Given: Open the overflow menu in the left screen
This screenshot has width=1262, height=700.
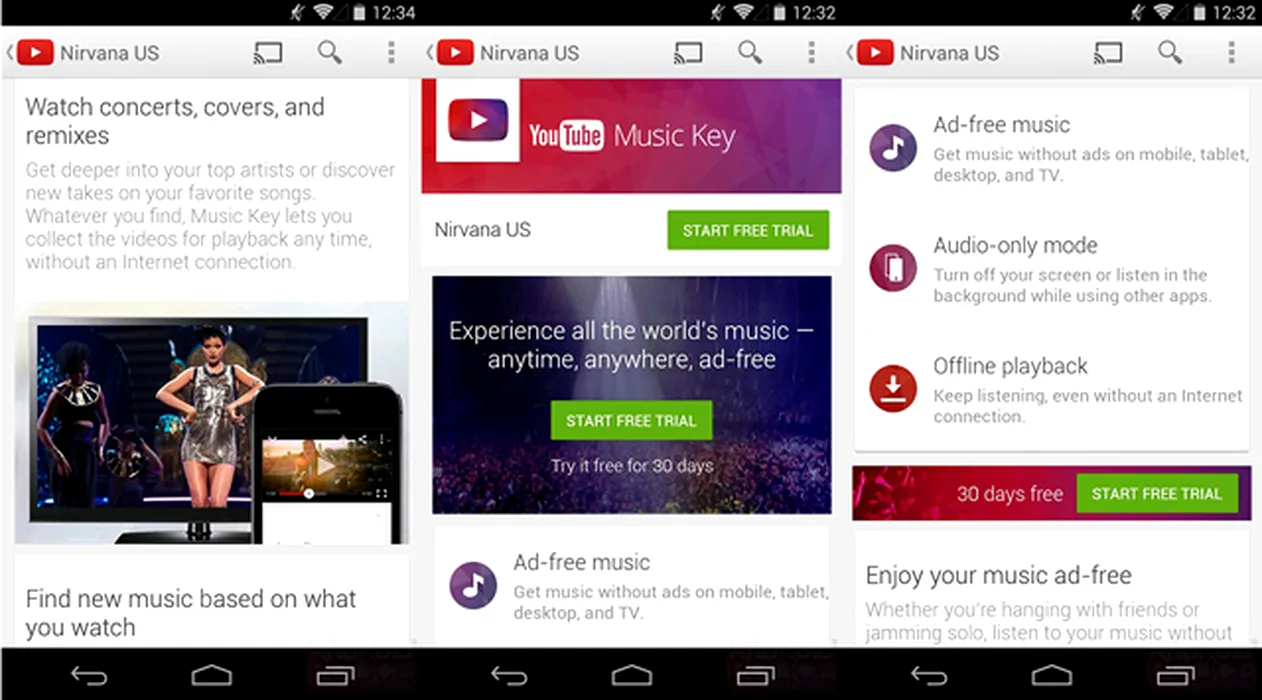Looking at the screenshot, I should point(391,52).
